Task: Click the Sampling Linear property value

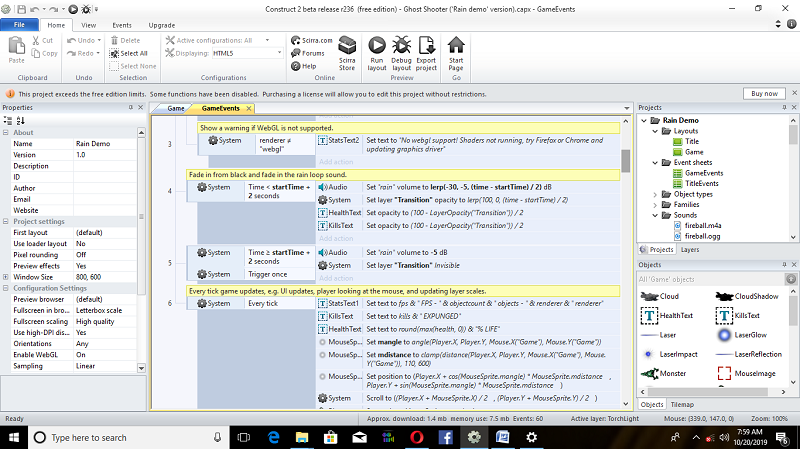Action: pyautogui.click(x=106, y=366)
